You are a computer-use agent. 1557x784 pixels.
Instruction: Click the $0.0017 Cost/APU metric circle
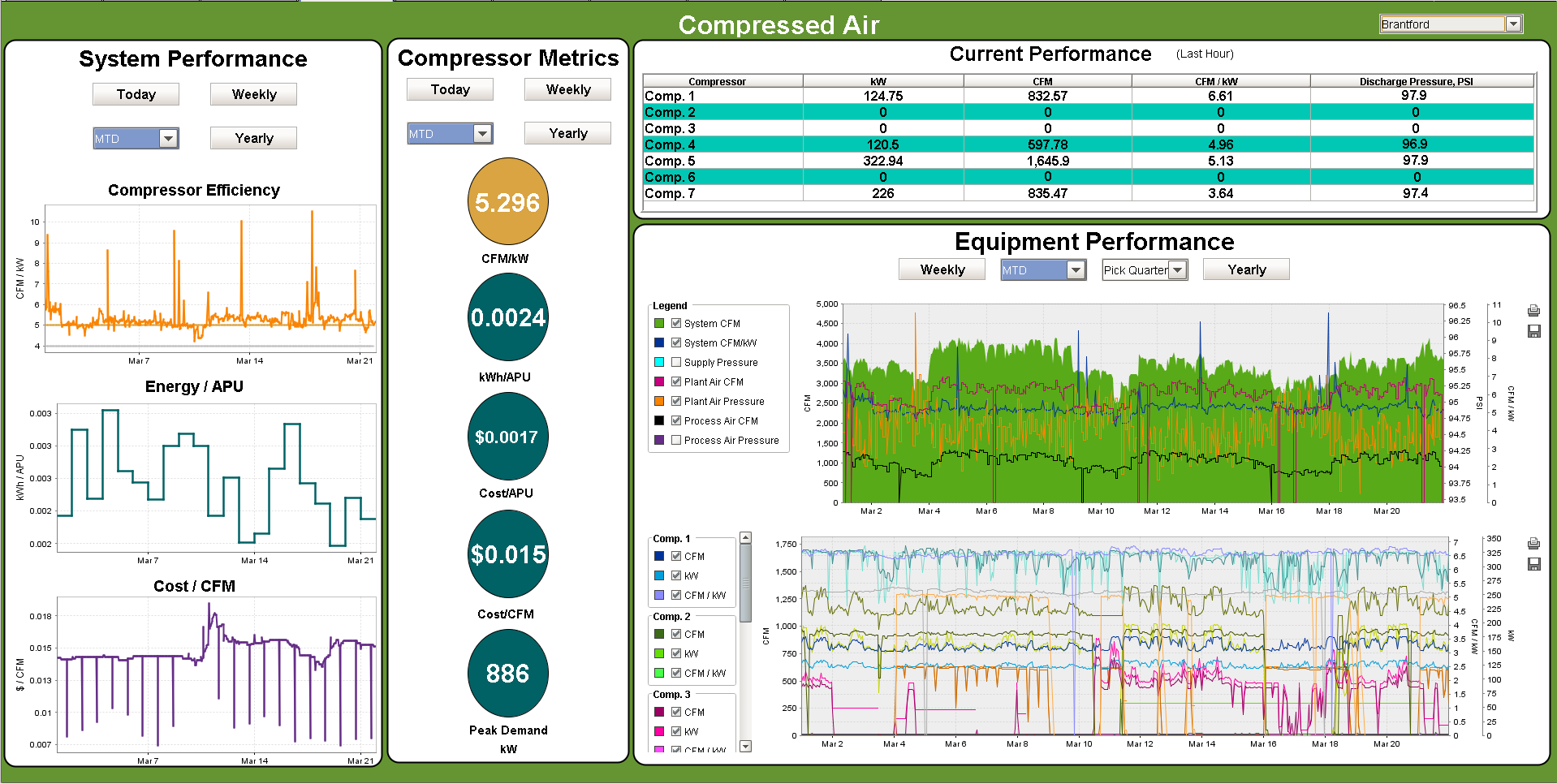coord(508,437)
